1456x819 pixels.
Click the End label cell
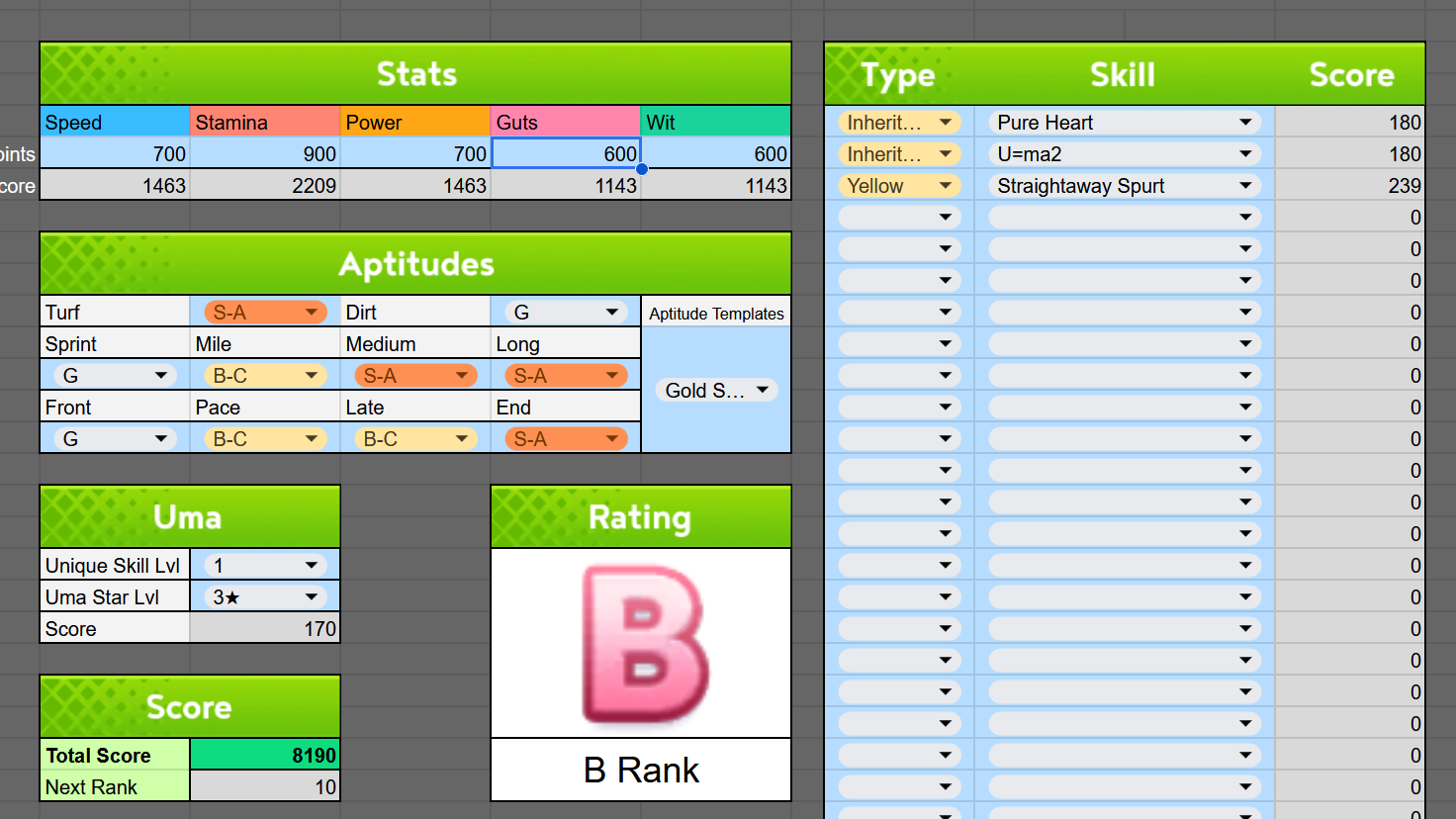[566, 407]
